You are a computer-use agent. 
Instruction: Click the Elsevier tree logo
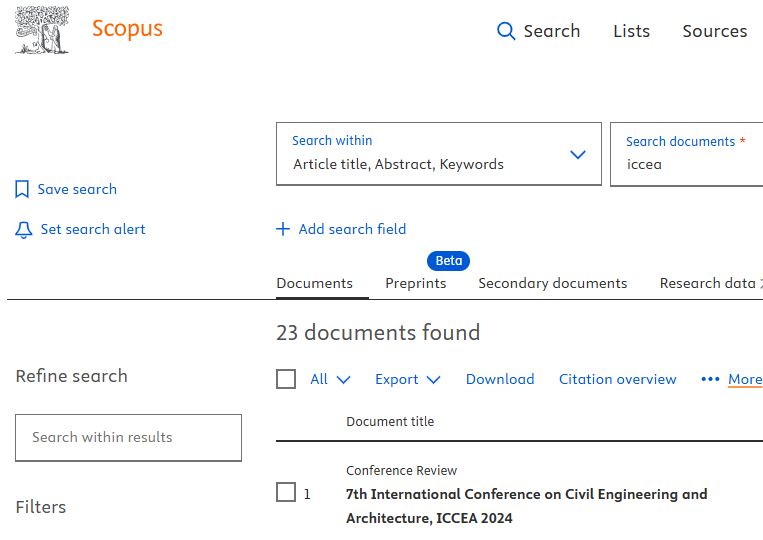(42, 30)
